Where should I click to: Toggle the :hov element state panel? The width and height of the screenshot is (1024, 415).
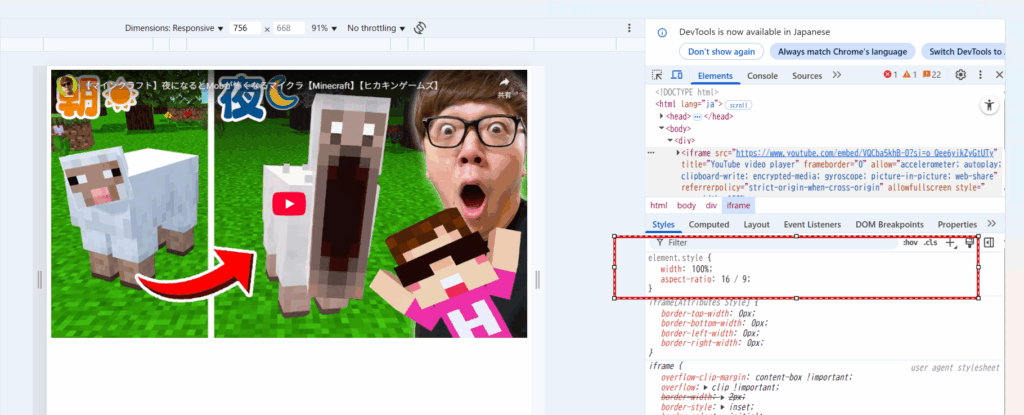(x=910, y=242)
